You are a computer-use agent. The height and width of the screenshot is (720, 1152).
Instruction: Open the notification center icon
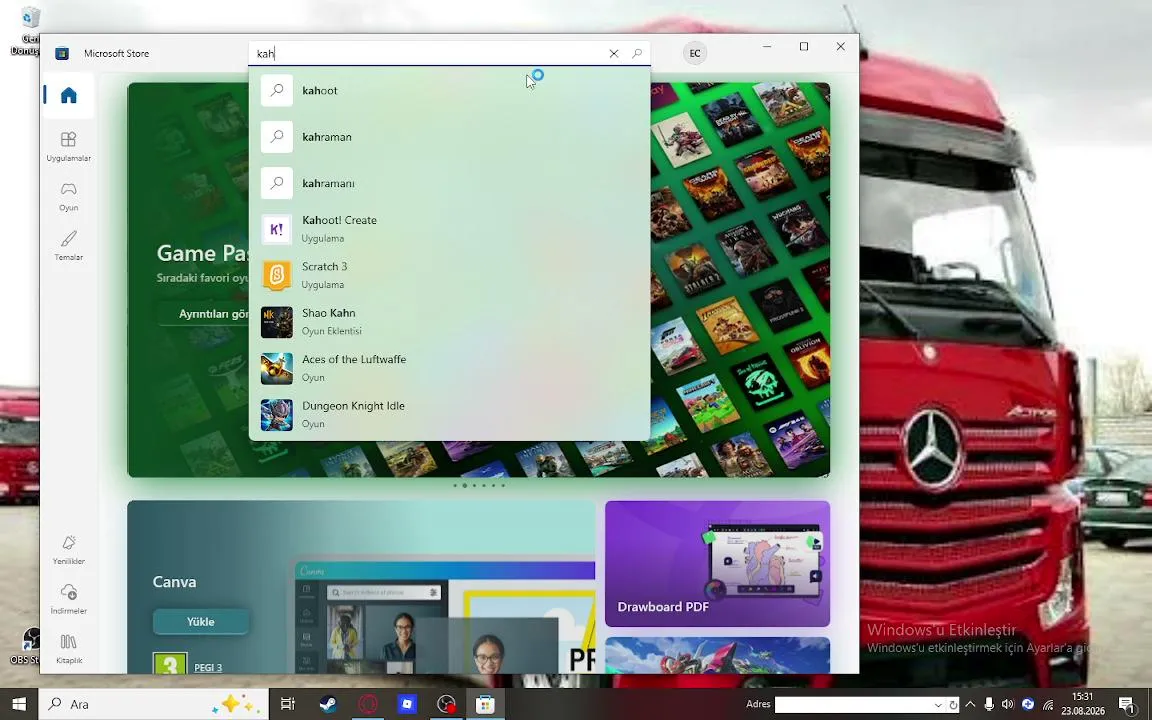1126,705
